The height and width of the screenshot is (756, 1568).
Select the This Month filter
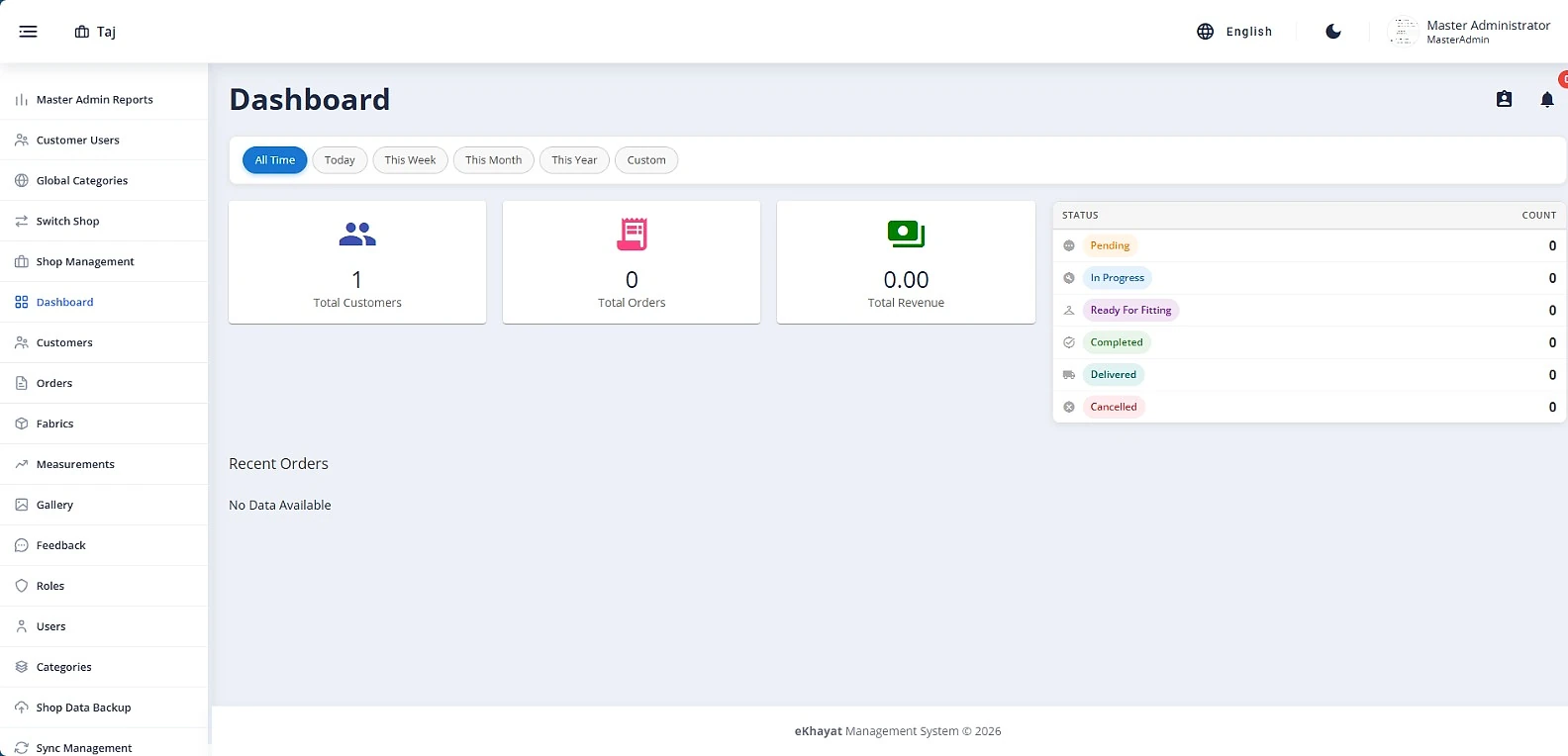493,160
